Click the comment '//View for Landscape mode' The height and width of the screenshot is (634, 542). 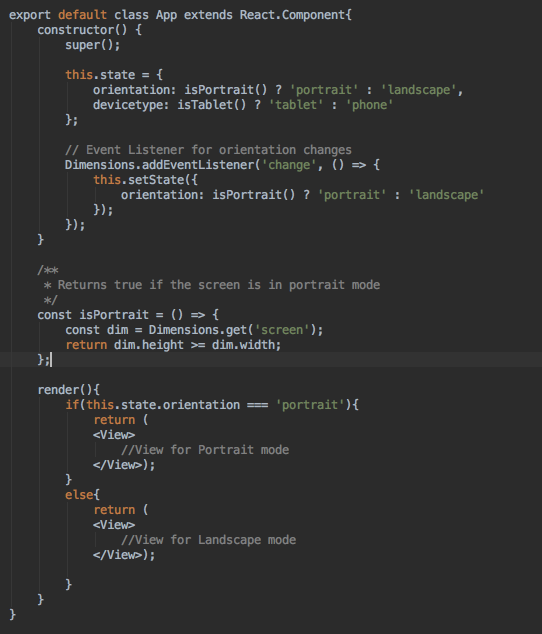pyautogui.click(x=209, y=540)
